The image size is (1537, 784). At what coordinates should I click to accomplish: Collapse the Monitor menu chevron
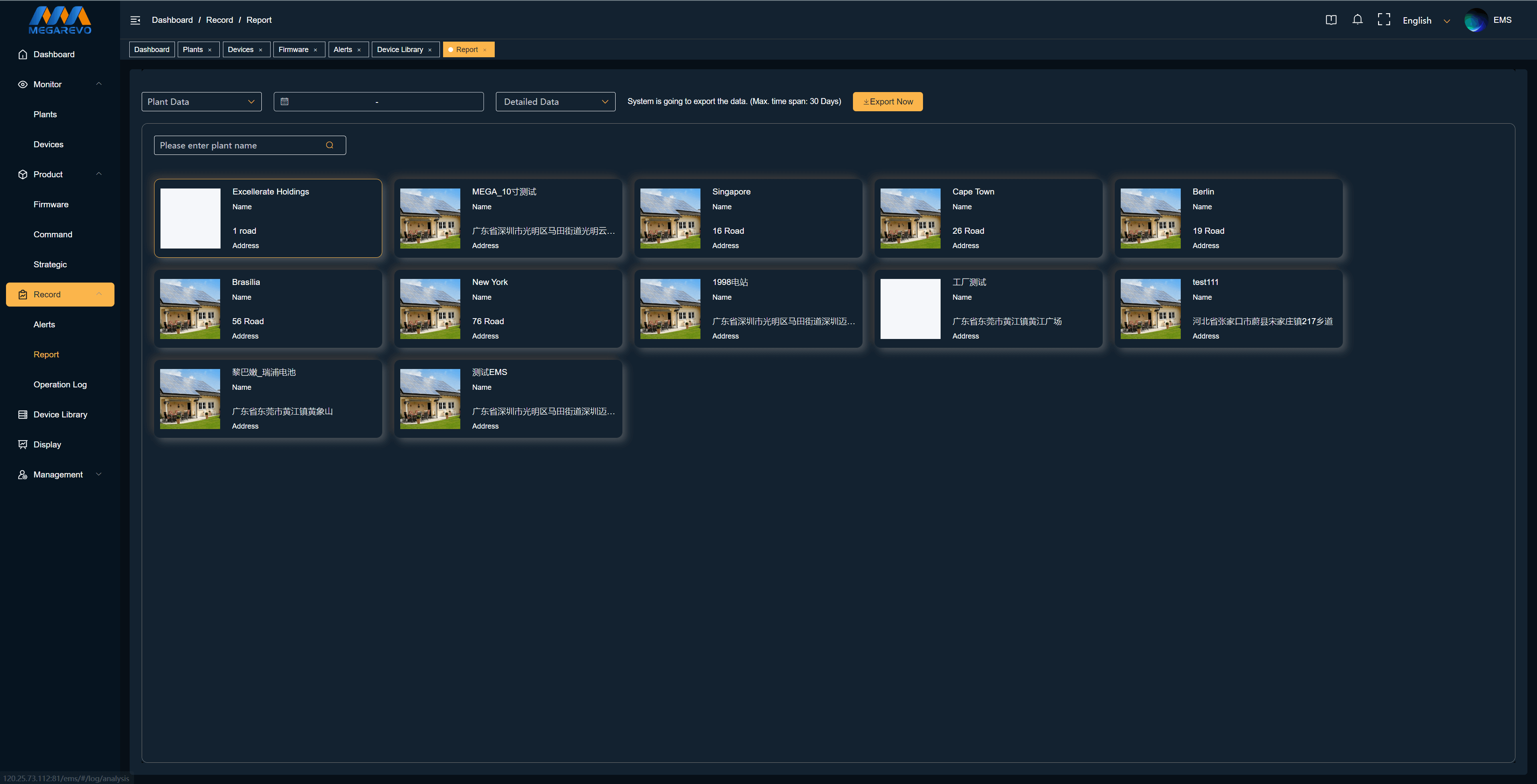click(99, 84)
